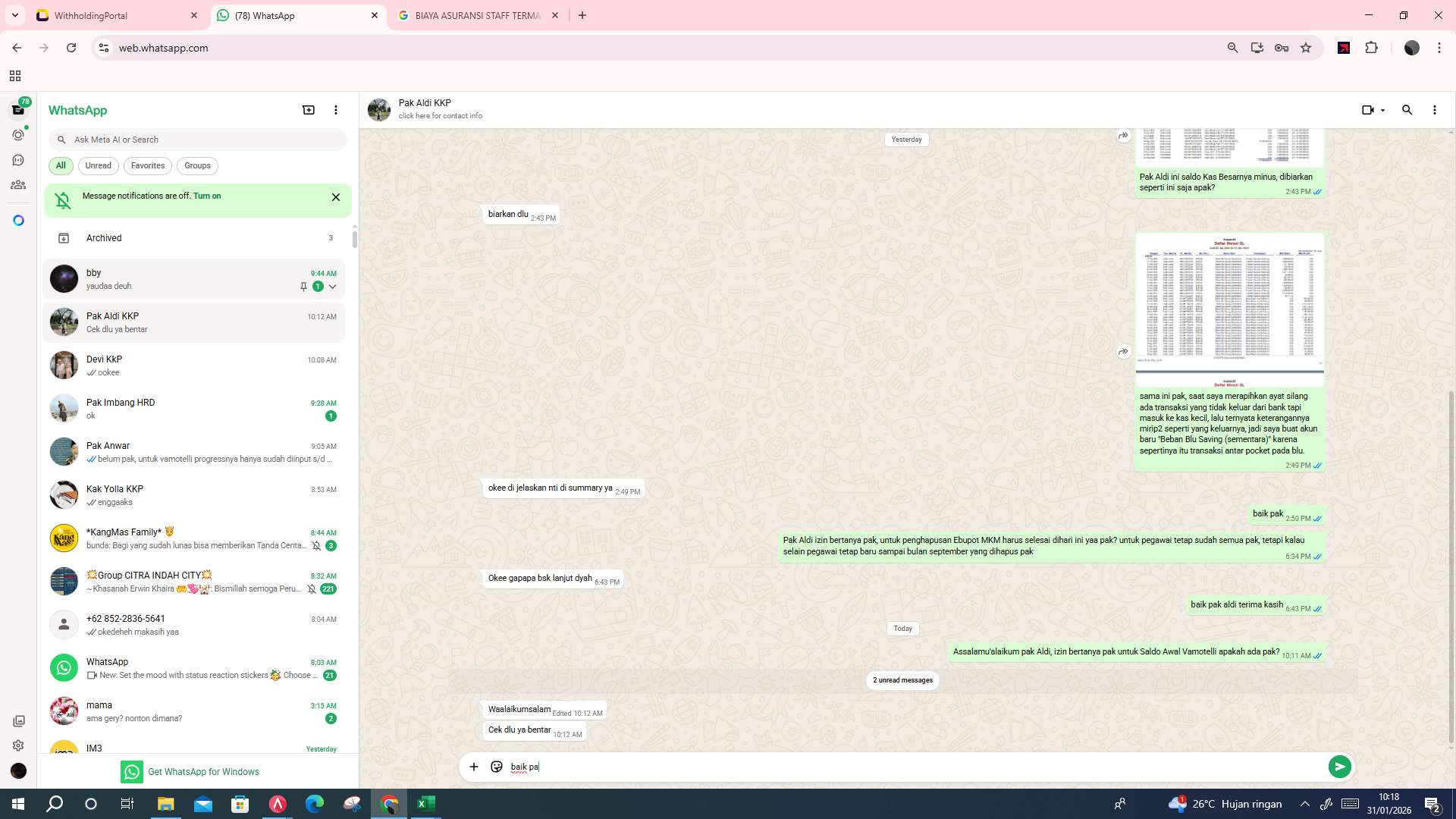
Task: Open Channels from the sidebar
Action: tap(18, 159)
